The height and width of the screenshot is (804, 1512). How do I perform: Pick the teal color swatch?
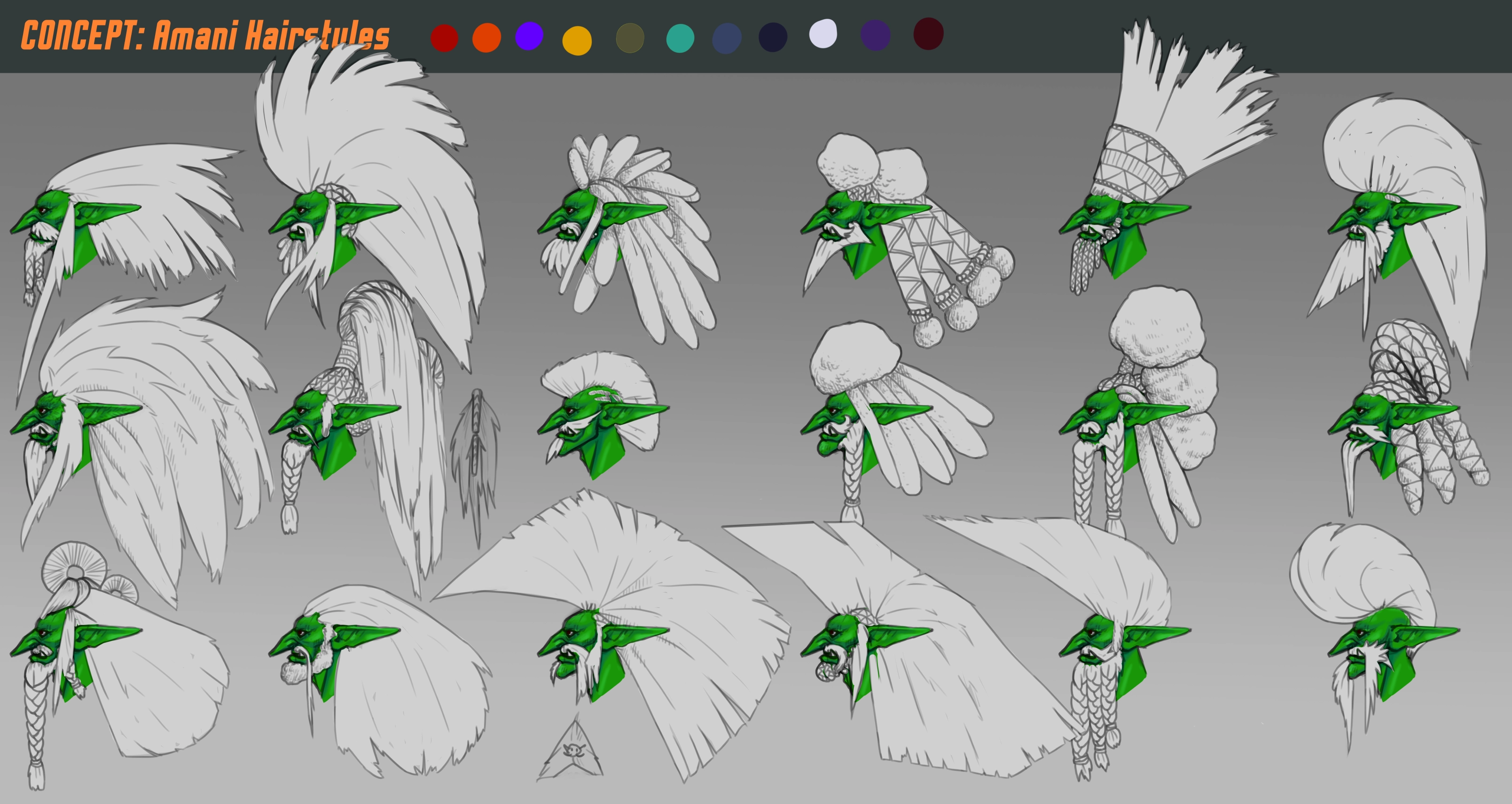(680, 39)
